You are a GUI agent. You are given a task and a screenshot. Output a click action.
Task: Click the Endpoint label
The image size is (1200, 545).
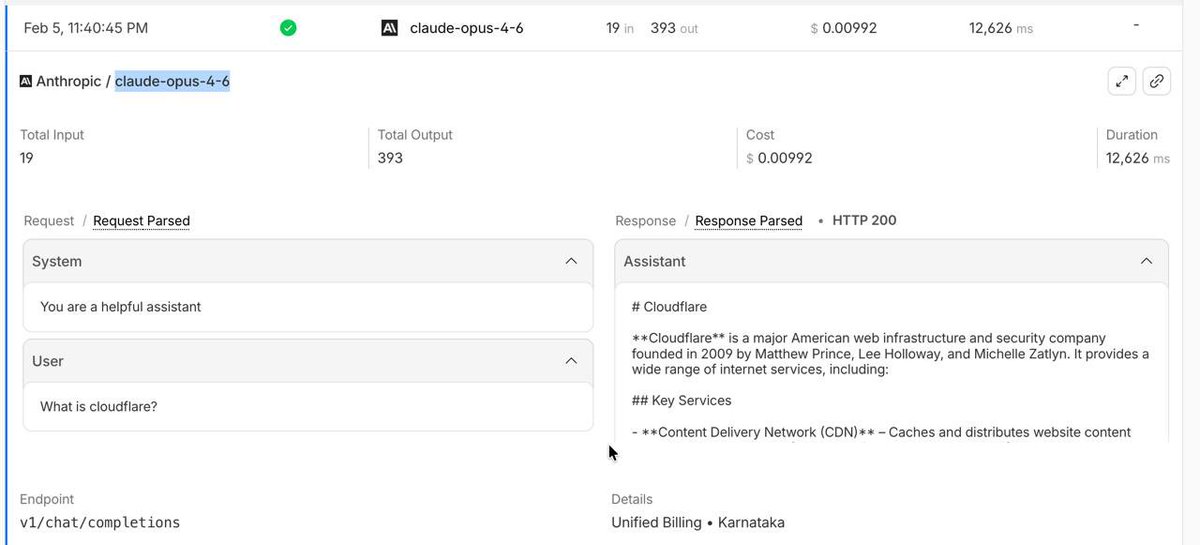pyautogui.click(x=47, y=499)
